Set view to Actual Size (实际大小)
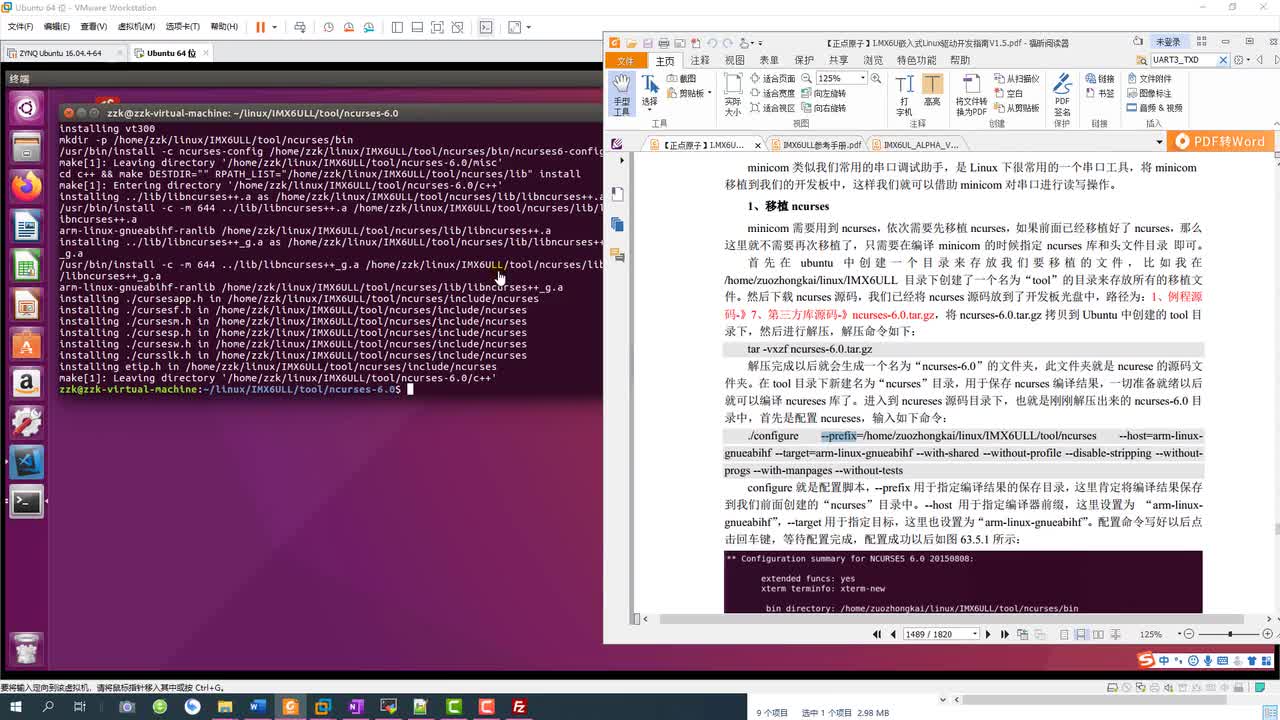This screenshot has height=720, width=1280. pyautogui.click(x=733, y=94)
